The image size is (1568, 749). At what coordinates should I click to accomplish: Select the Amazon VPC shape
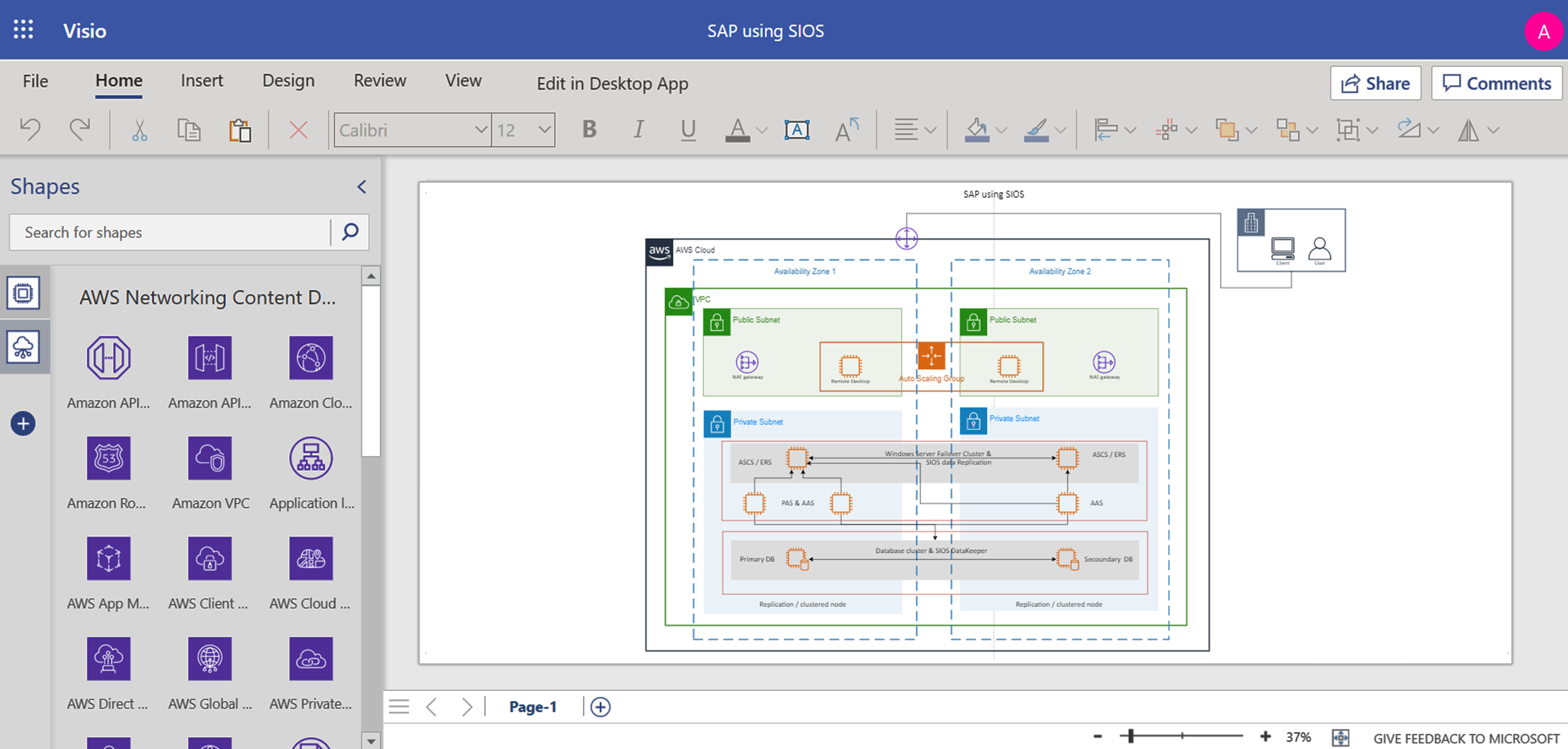click(210, 458)
